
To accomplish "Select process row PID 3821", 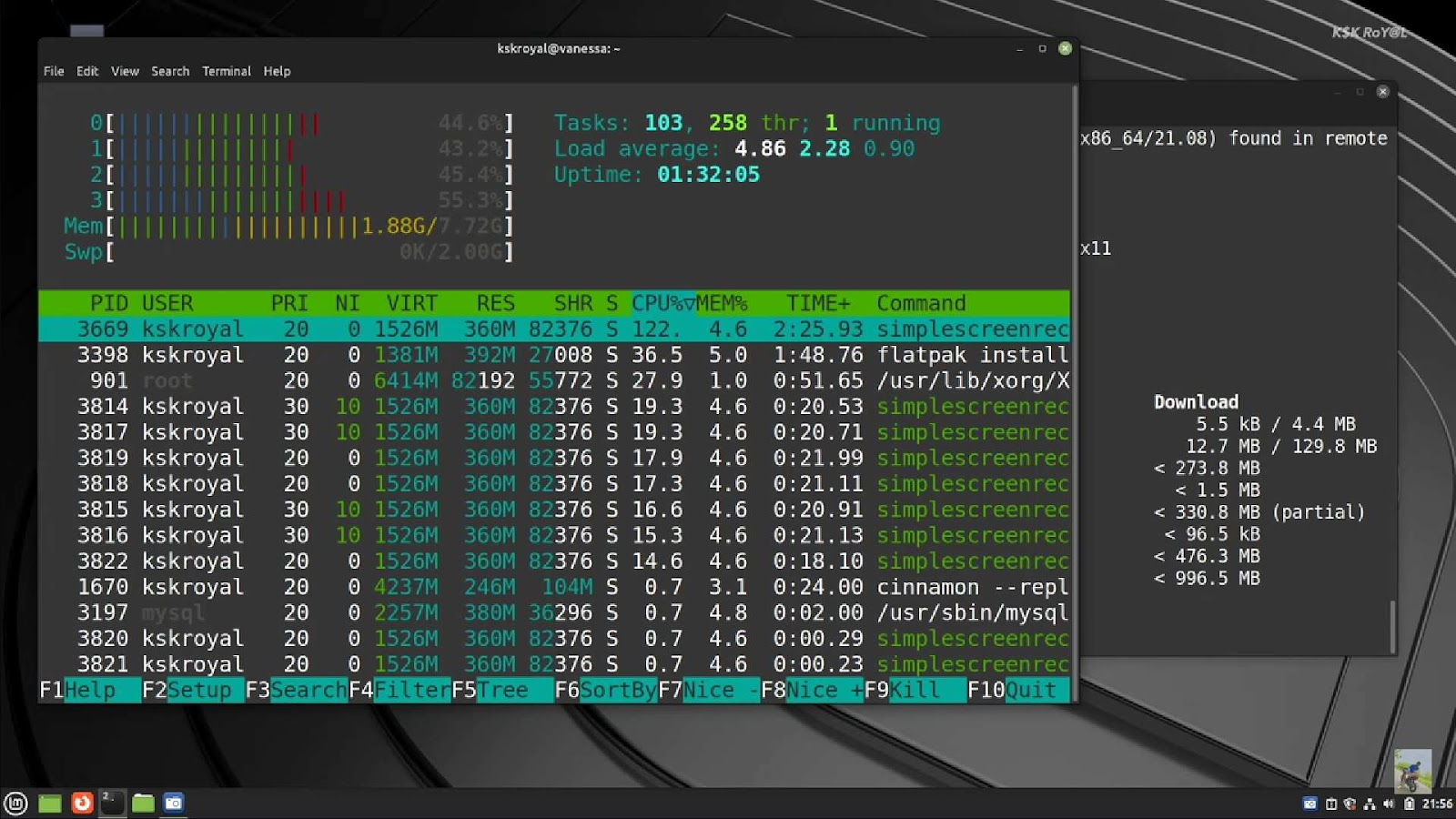I will click(554, 664).
